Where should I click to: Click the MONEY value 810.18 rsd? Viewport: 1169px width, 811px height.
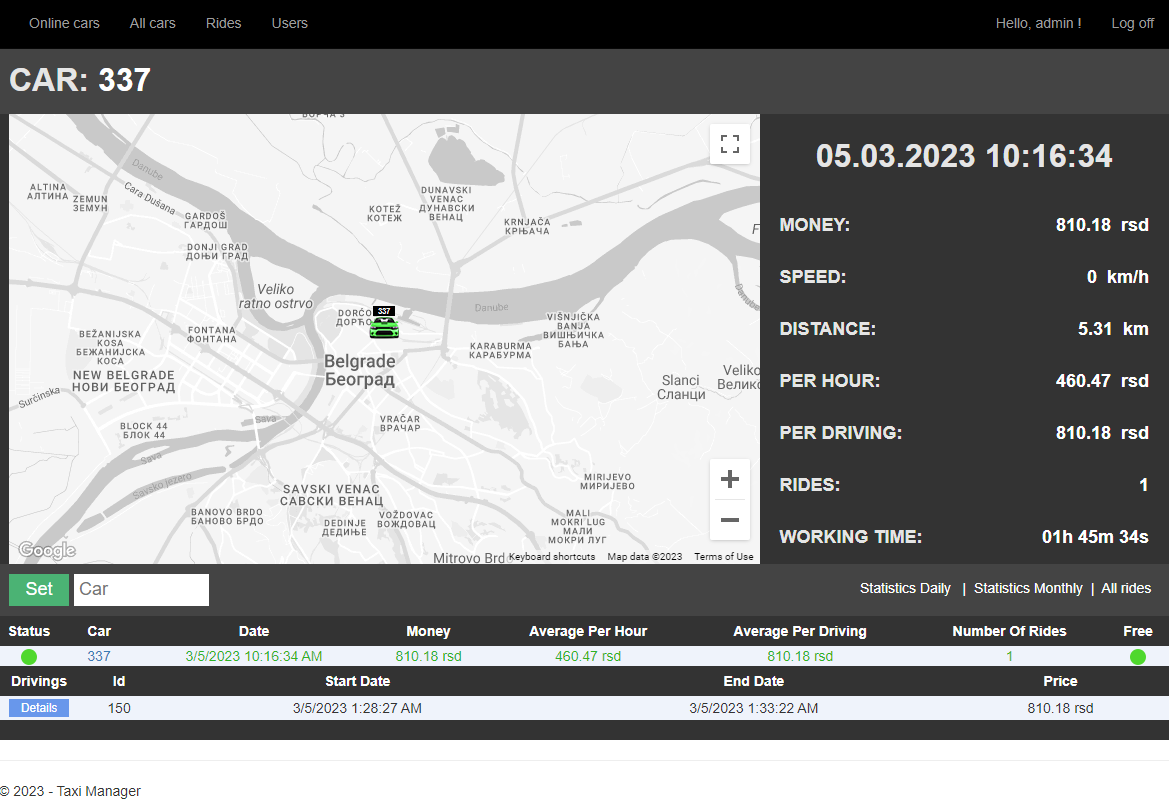(1102, 224)
